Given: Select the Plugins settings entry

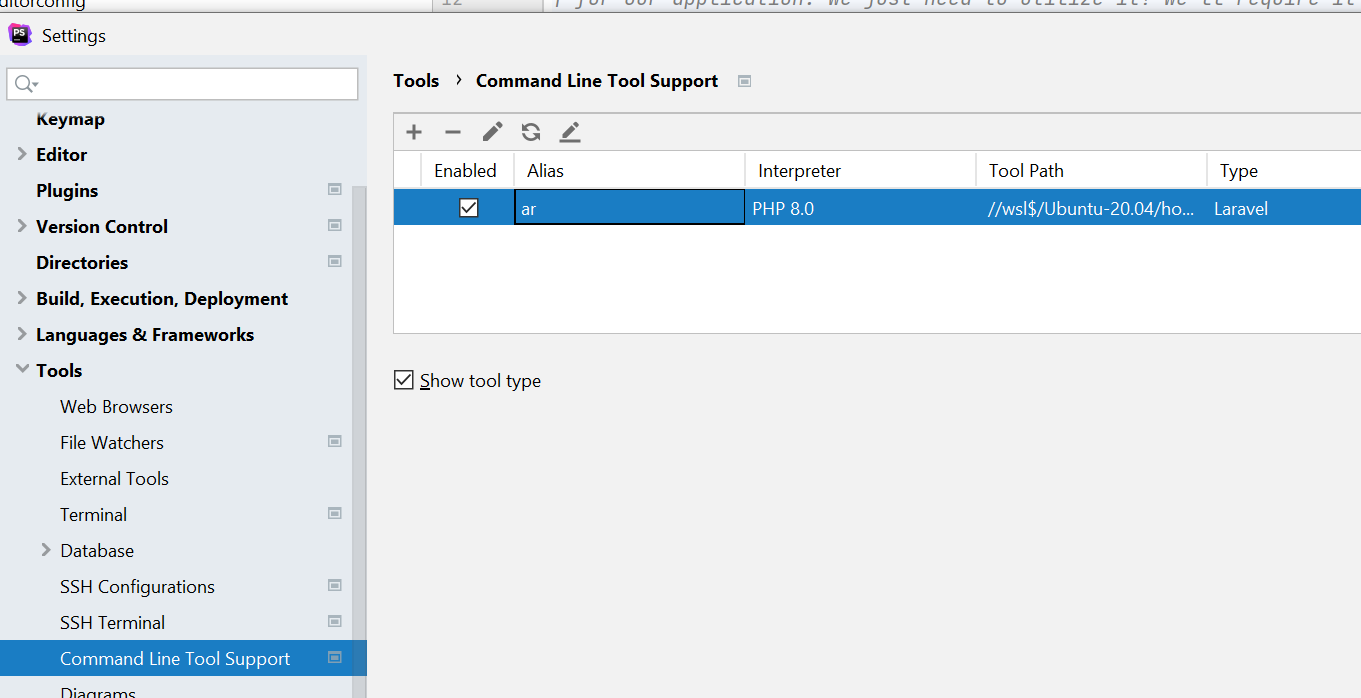Looking at the screenshot, I should [x=66, y=190].
